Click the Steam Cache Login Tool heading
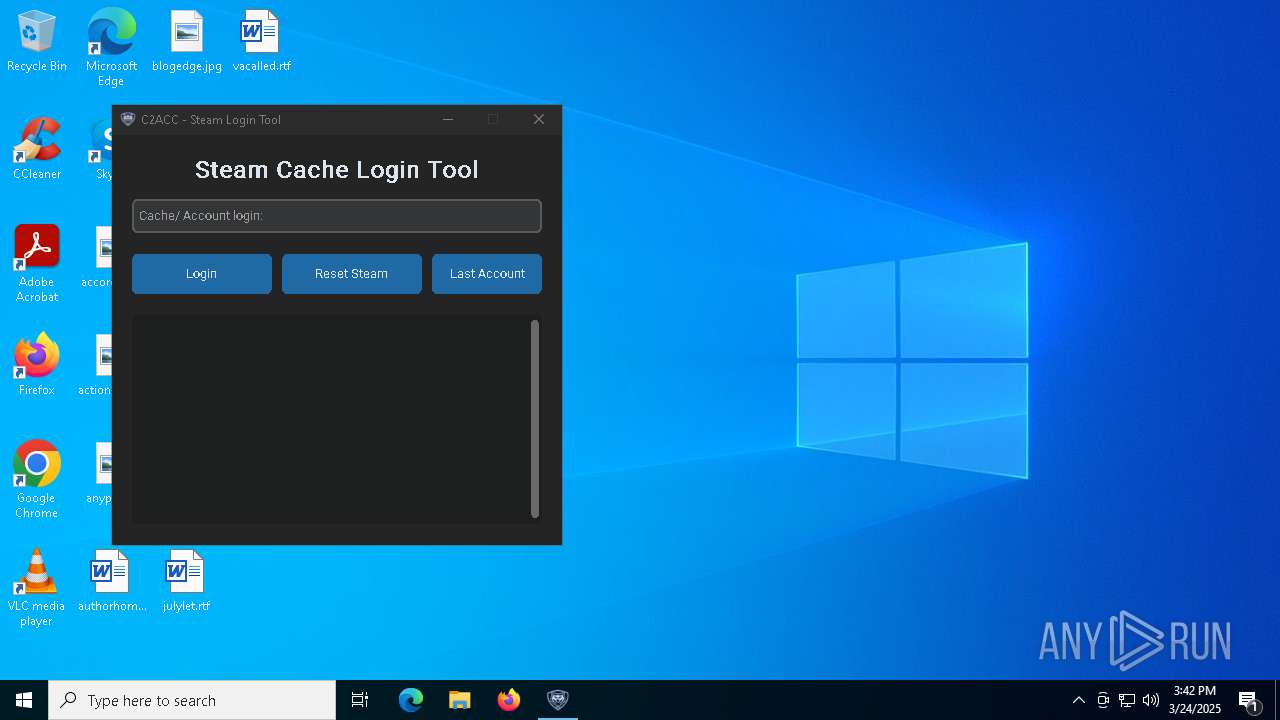This screenshot has width=1280, height=720. pyautogui.click(x=337, y=170)
